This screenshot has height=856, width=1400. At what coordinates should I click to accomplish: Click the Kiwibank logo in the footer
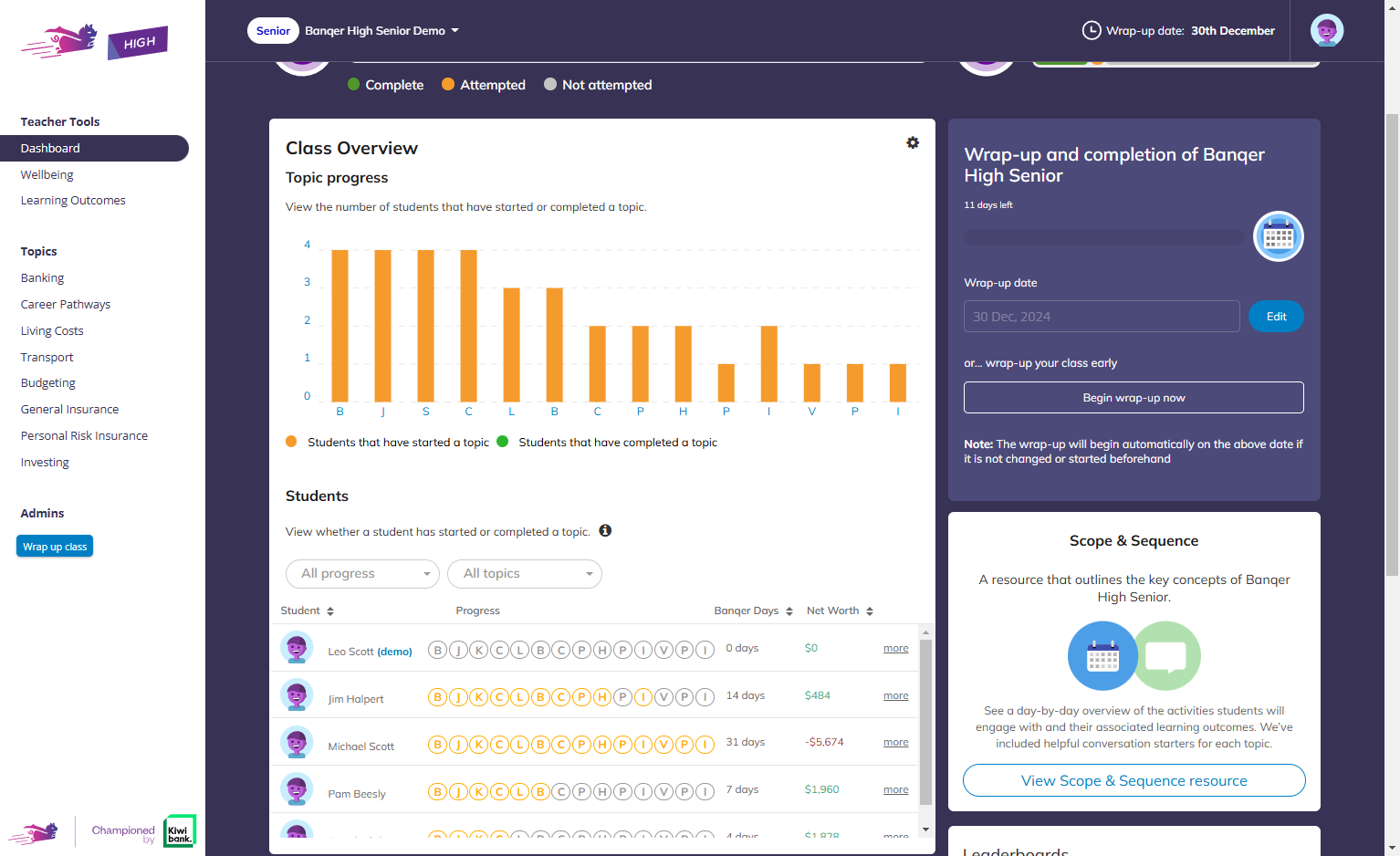[180, 830]
